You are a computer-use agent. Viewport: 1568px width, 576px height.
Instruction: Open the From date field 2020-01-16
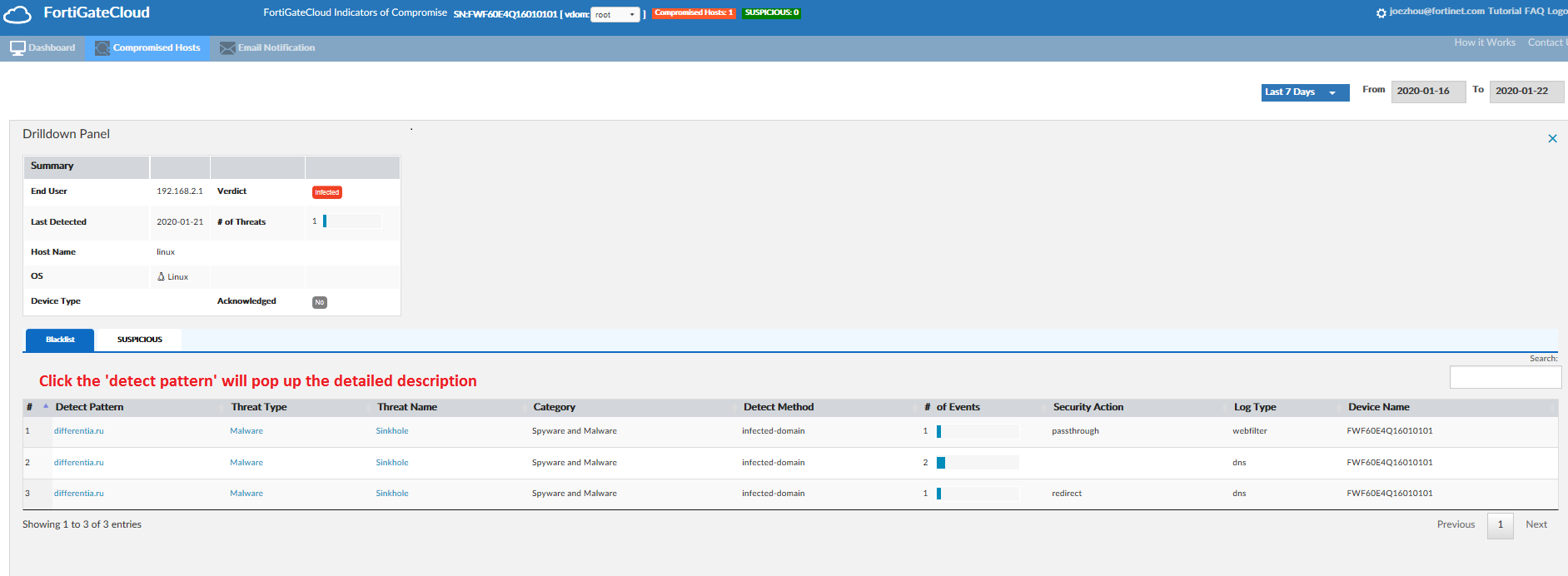1427,91
